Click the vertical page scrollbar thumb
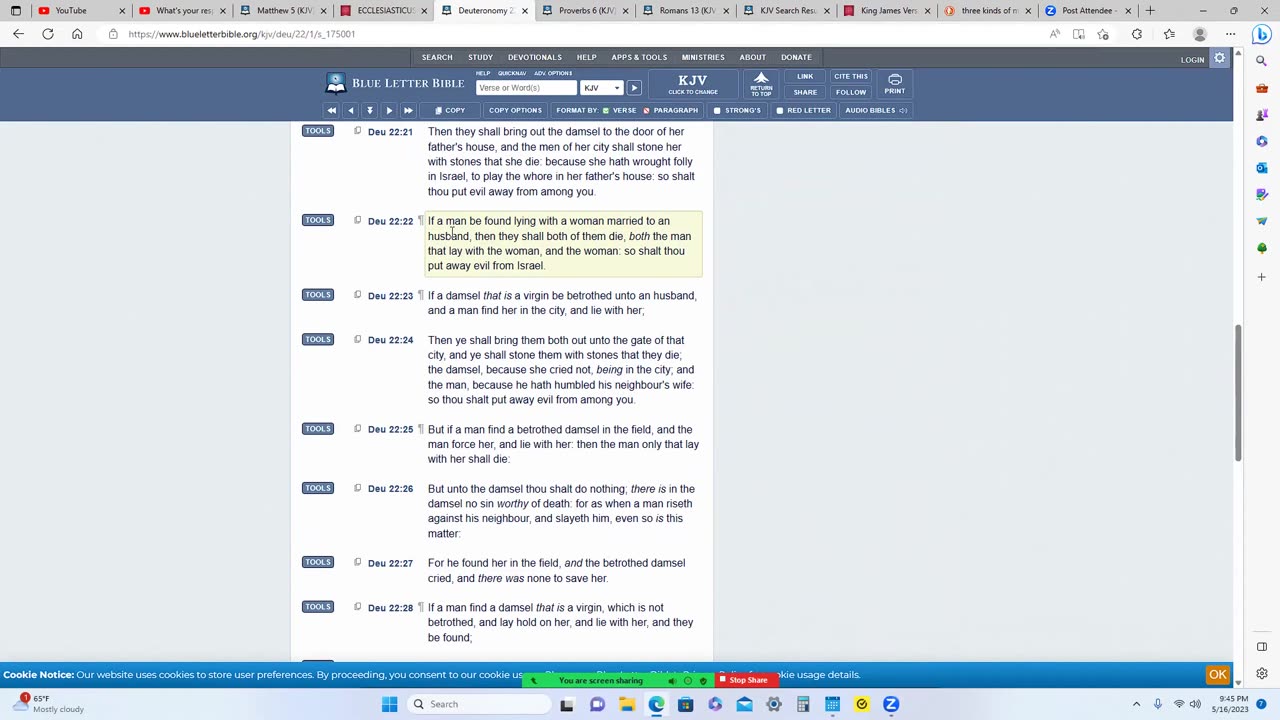This screenshot has width=1280, height=720. [x=1238, y=393]
